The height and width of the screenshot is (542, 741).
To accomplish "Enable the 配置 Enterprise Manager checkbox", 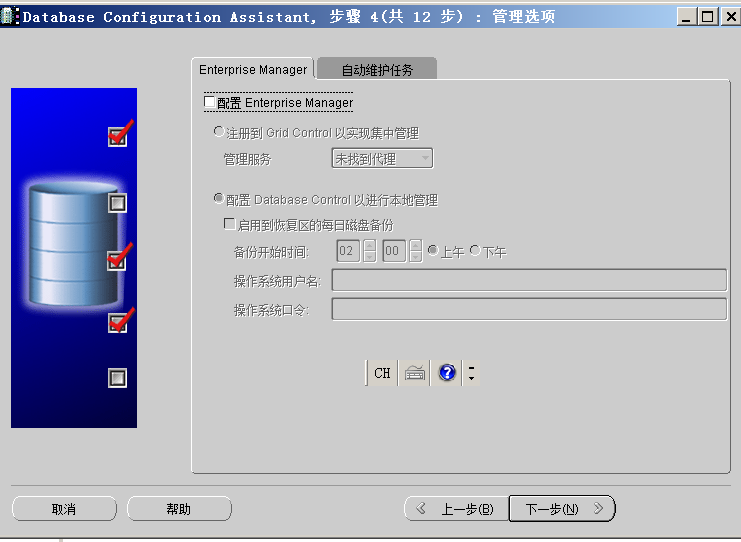I will 209,102.
